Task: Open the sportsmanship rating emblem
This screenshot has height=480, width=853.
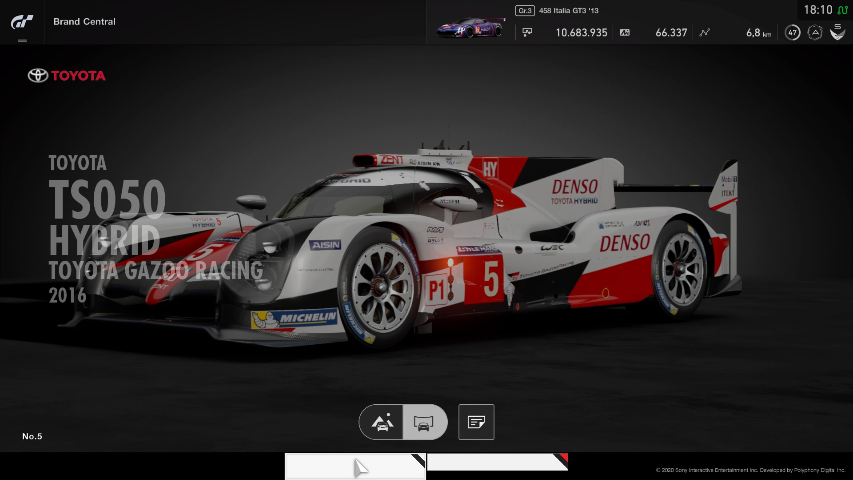Action: point(838,32)
